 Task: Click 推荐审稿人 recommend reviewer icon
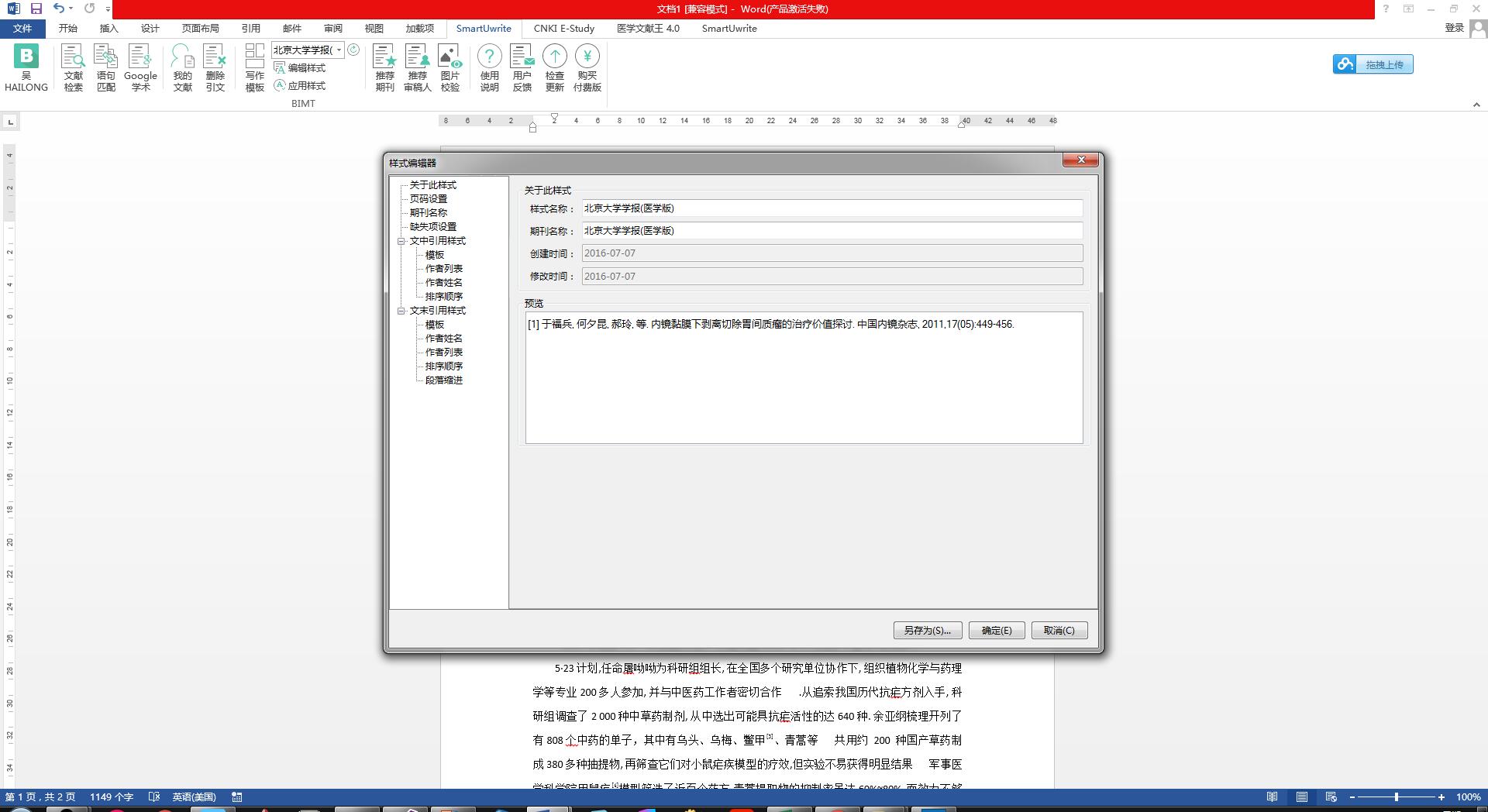418,68
